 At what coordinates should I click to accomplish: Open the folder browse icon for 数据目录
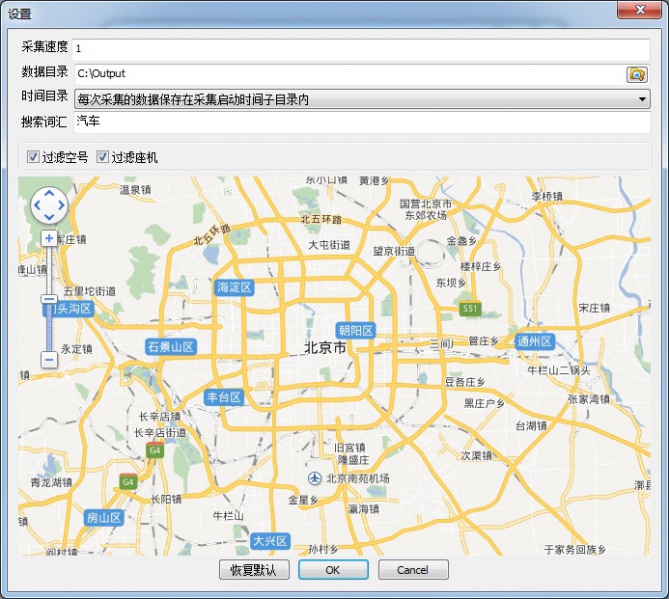637,74
